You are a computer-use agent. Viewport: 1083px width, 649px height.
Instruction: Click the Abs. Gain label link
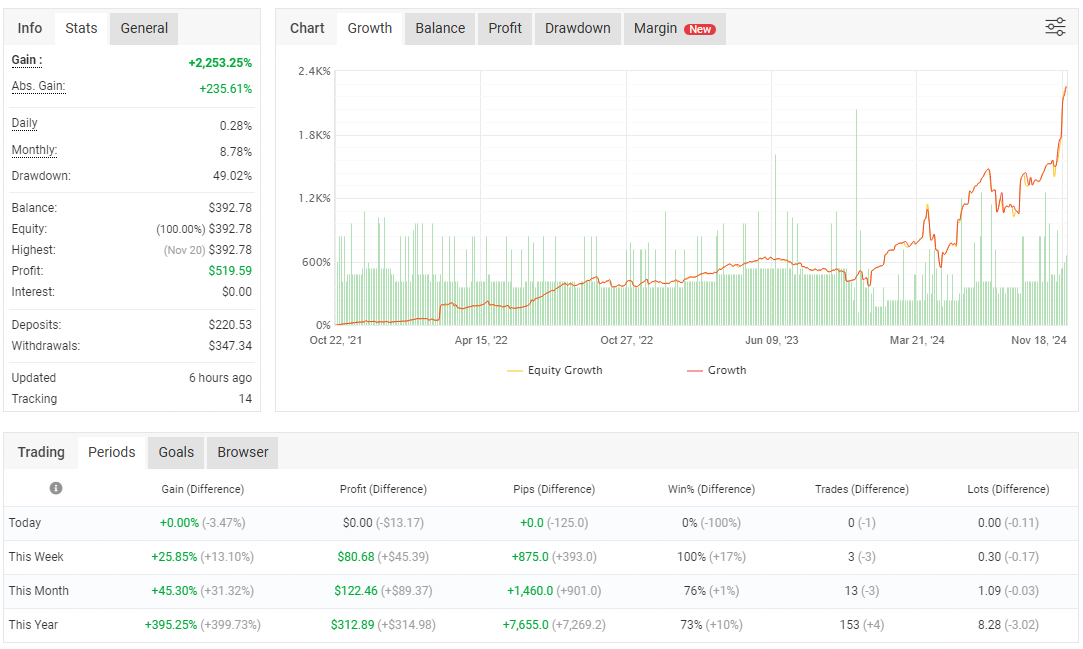click(38, 86)
